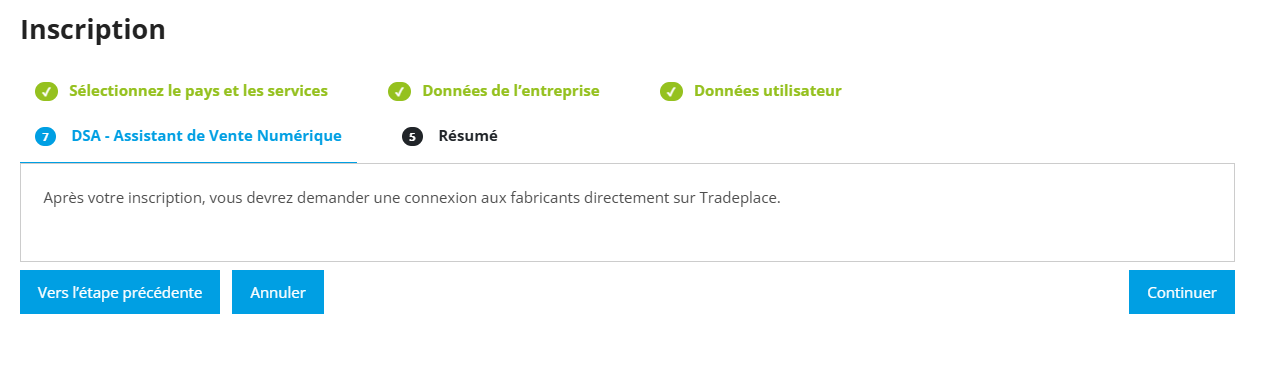Viewport: 1266px width, 377px height.
Task: Open the Données de l'entreprise step
Action: coord(511,91)
